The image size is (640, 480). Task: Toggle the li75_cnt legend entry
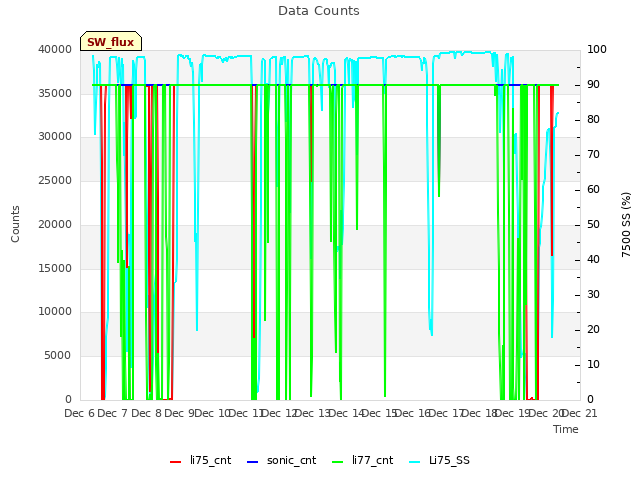point(200,460)
